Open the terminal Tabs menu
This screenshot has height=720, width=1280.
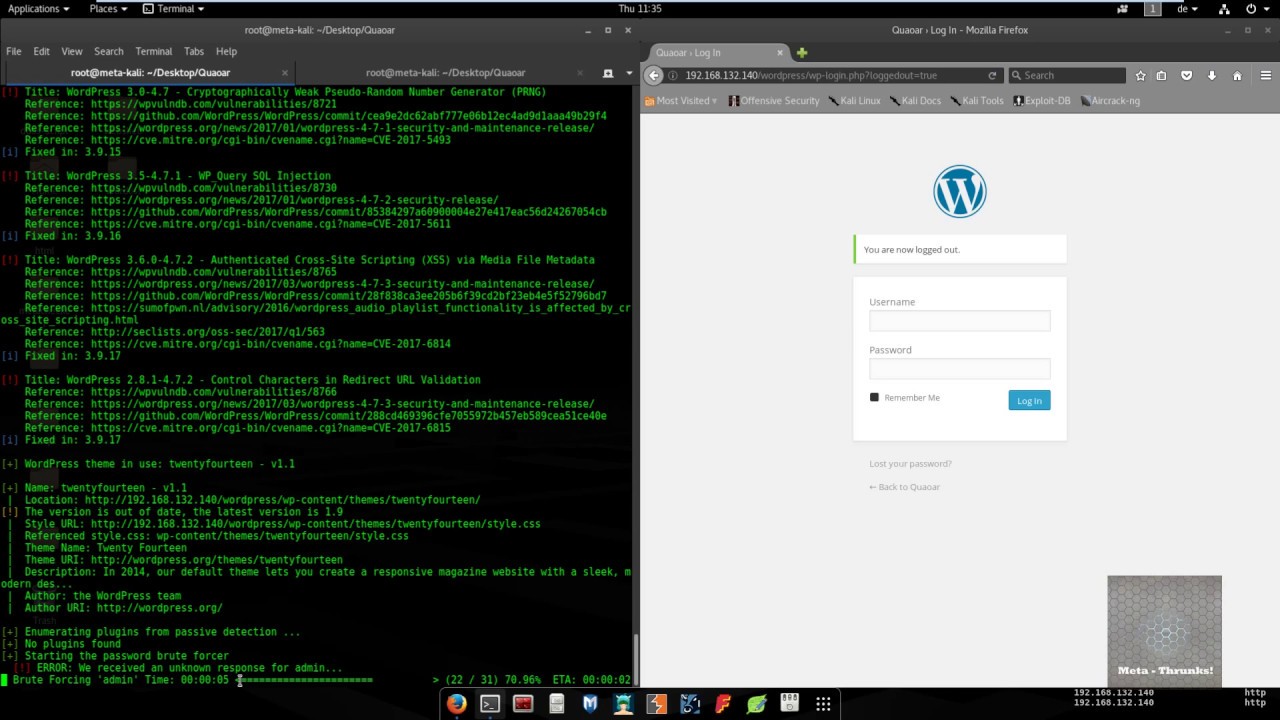coord(194,51)
